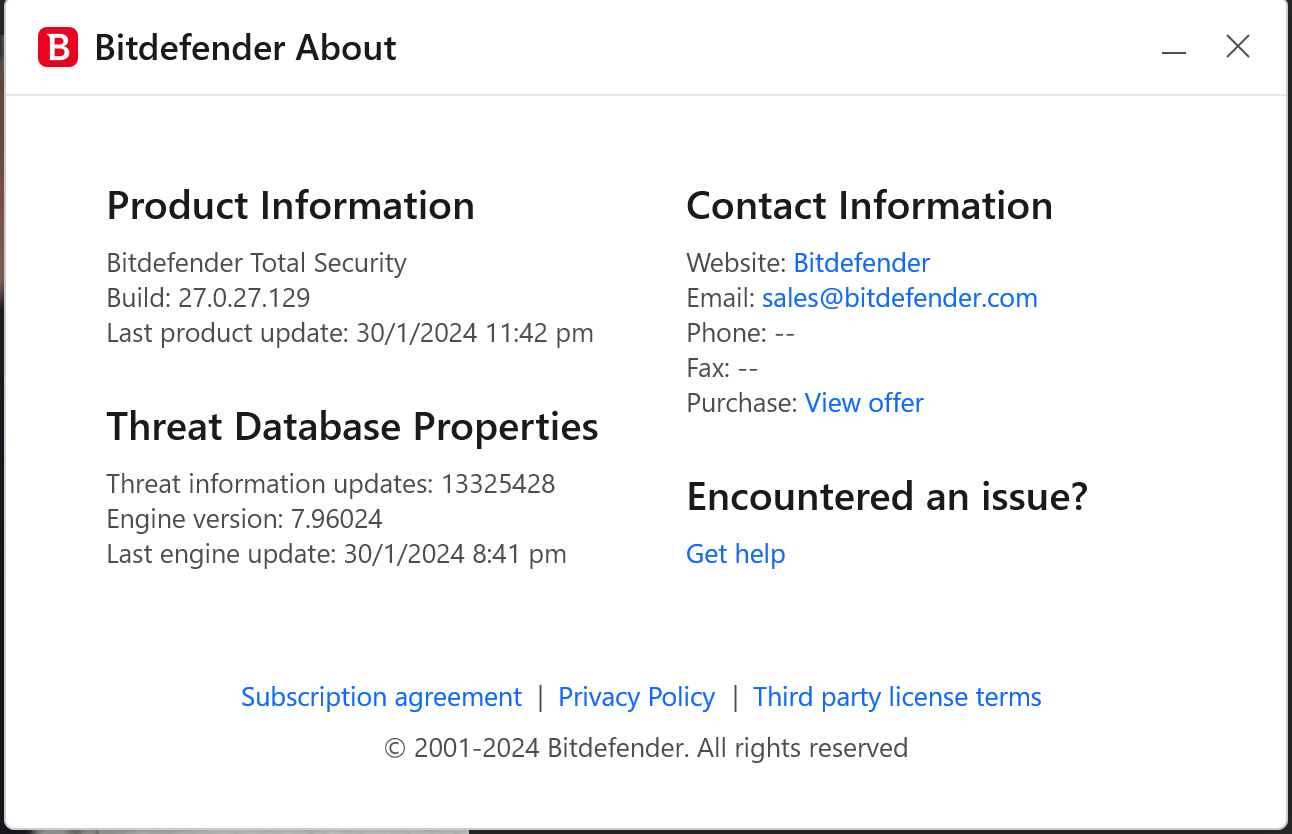
Task: Open the Bitdefender website link
Action: click(861, 263)
